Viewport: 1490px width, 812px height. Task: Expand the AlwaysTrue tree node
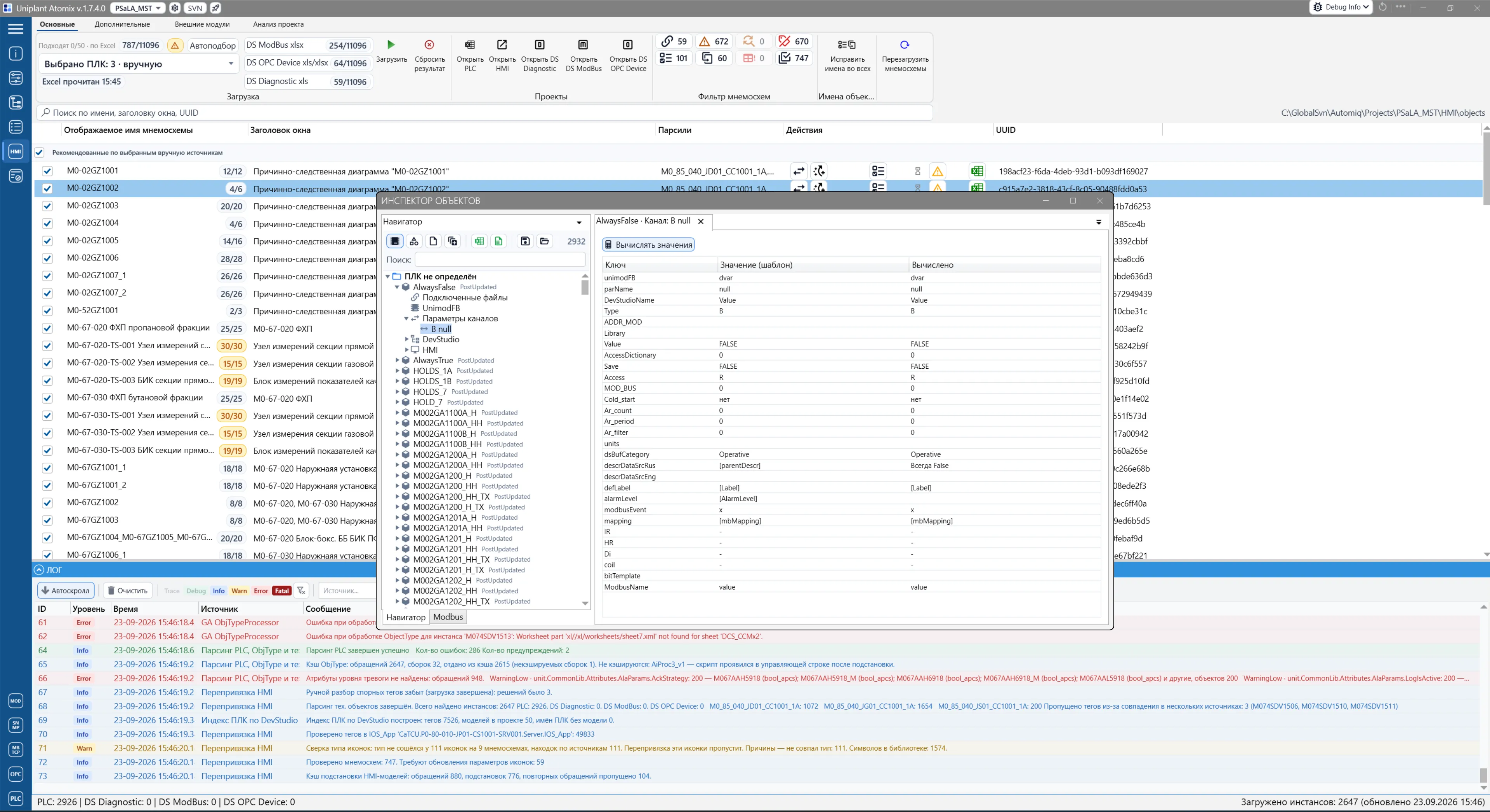click(x=398, y=360)
